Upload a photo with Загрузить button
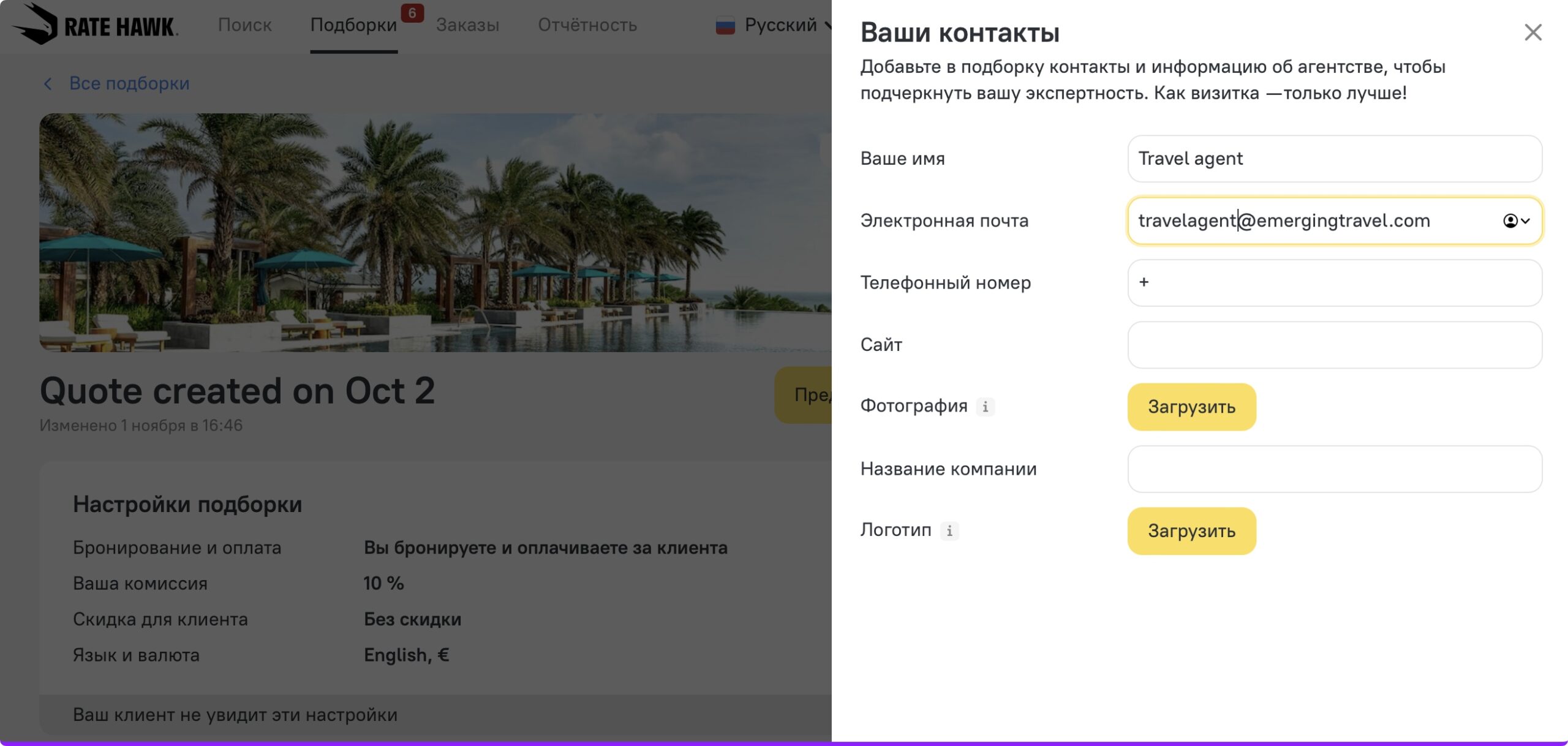The width and height of the screenshot is (1568, 746). click(x=1191, y=407)
